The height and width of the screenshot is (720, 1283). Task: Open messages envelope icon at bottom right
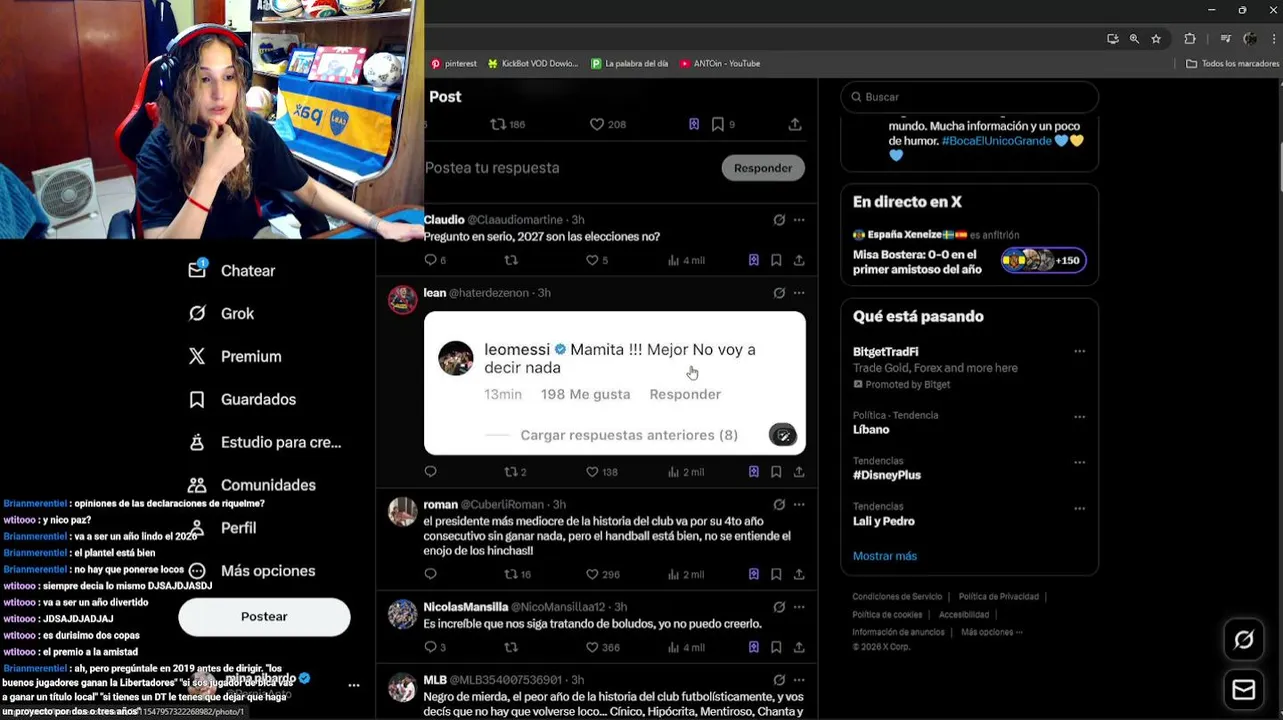tap(1243, 690)
